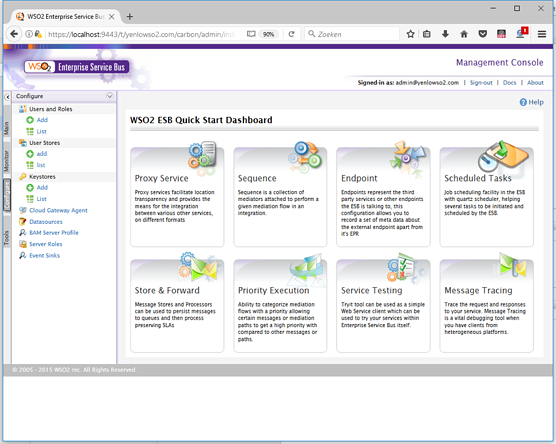
Task: Open the browser hamburger menu
Action: (542, 34)
